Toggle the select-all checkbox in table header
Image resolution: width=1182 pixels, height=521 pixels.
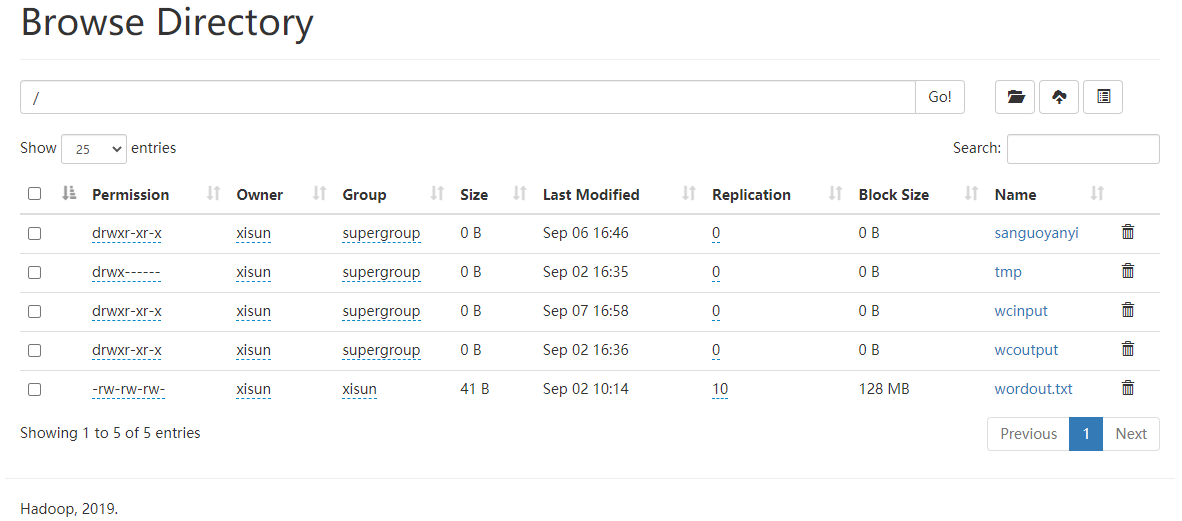[x=35, y=194]
